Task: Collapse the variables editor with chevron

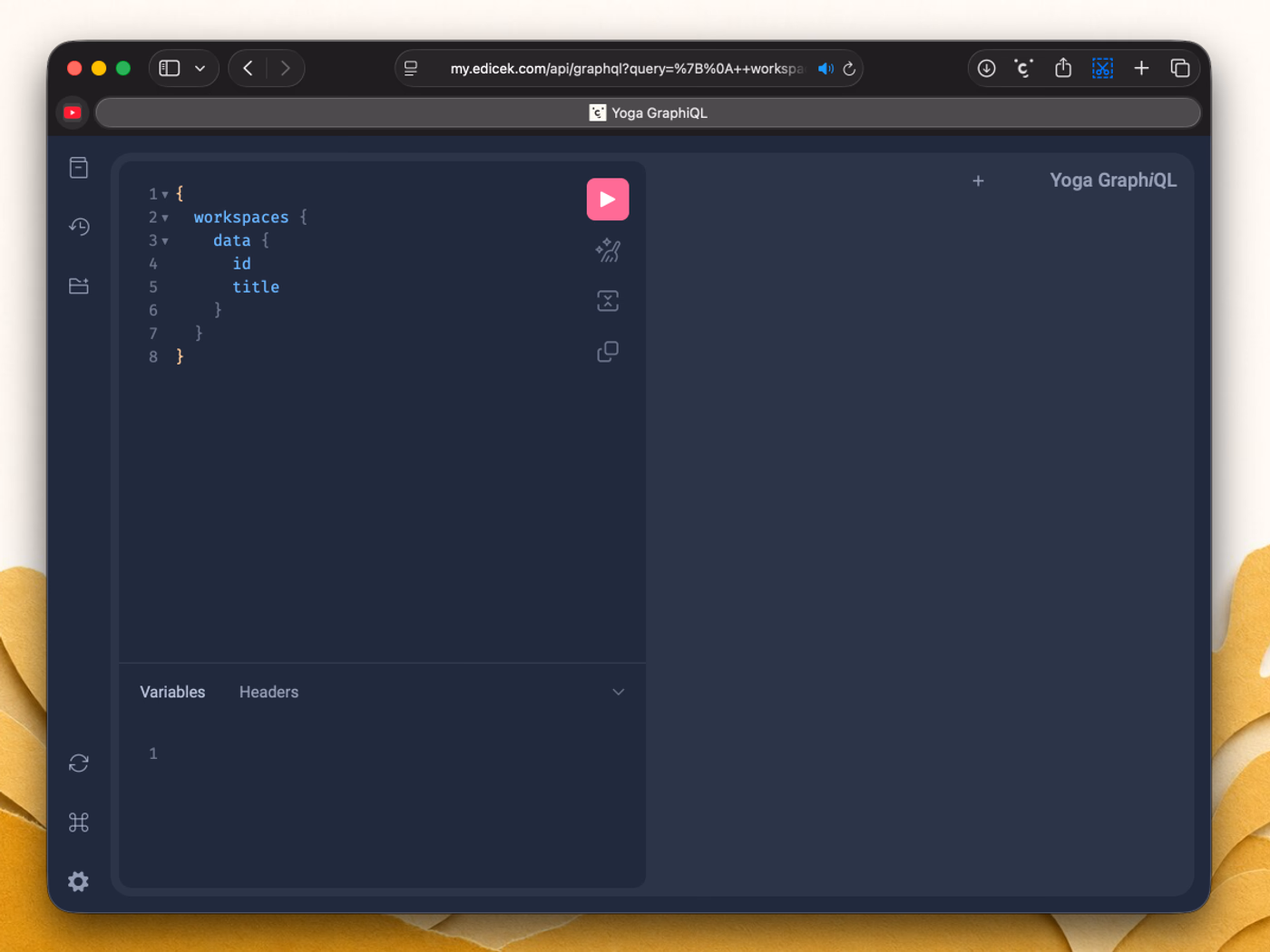Action: click(x=619, y=692)
